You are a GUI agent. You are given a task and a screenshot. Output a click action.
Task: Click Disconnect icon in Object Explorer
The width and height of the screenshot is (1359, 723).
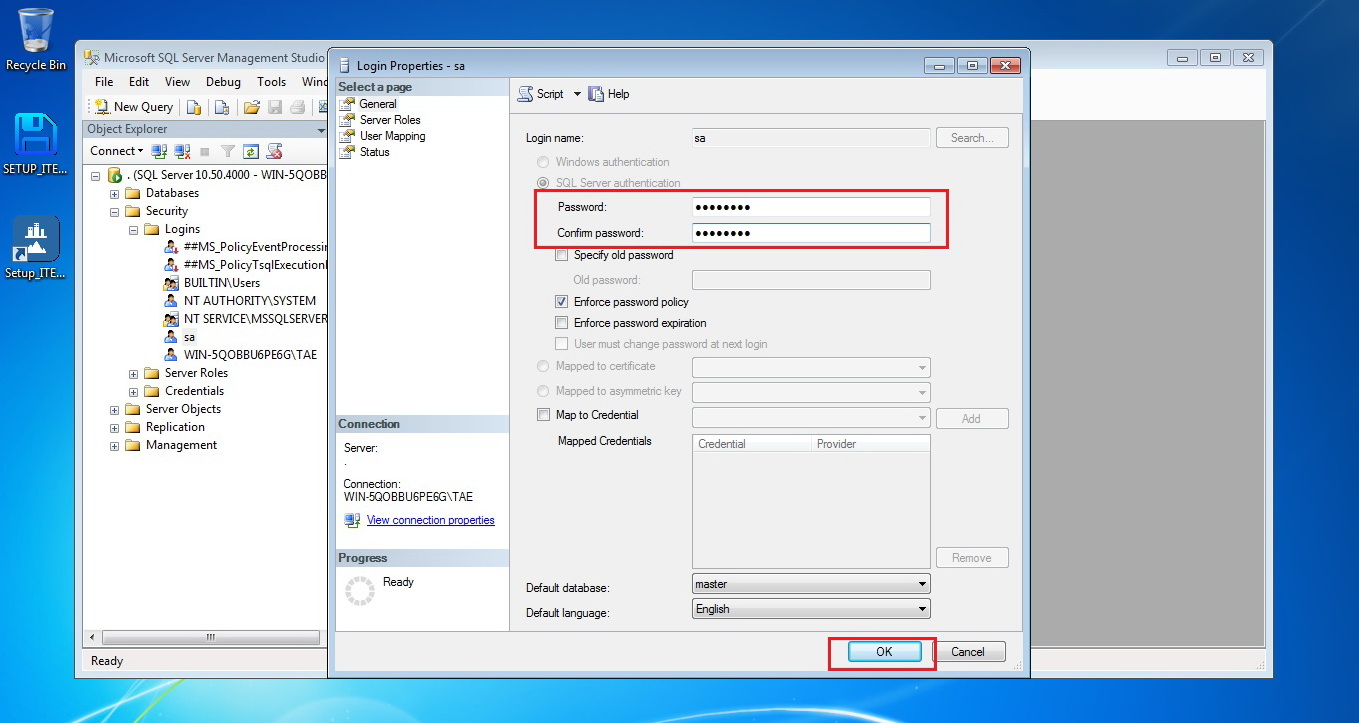click(x=182, y=151)
